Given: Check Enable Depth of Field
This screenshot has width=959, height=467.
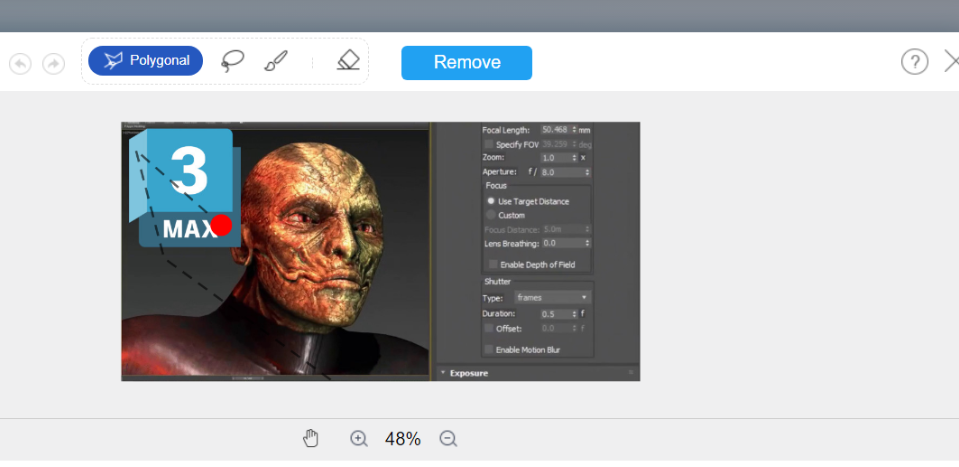Looking at the screenshot, I should 492,264.
